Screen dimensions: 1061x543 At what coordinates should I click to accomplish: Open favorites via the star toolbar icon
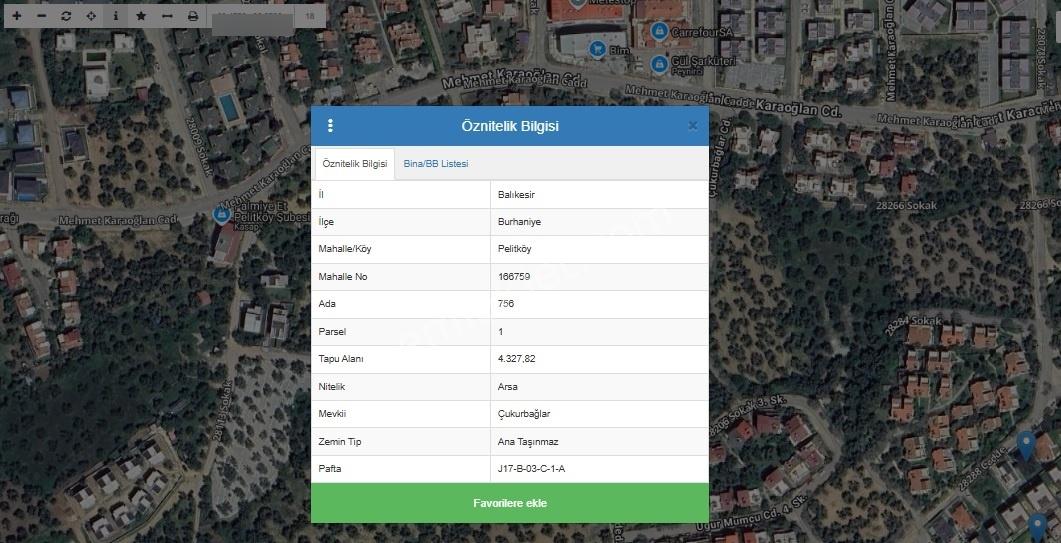[x=141, y=16]
